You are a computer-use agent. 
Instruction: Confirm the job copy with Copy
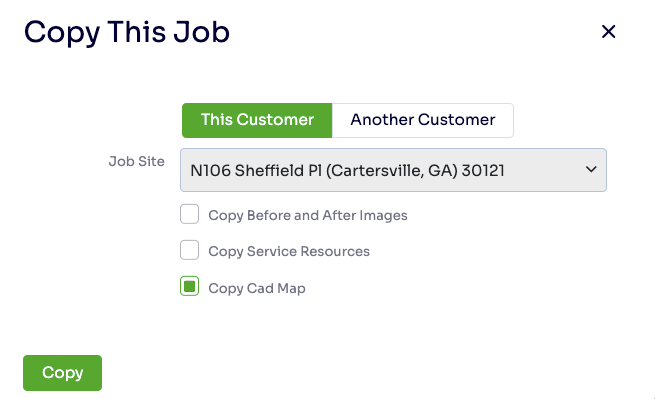click(62, 373)
